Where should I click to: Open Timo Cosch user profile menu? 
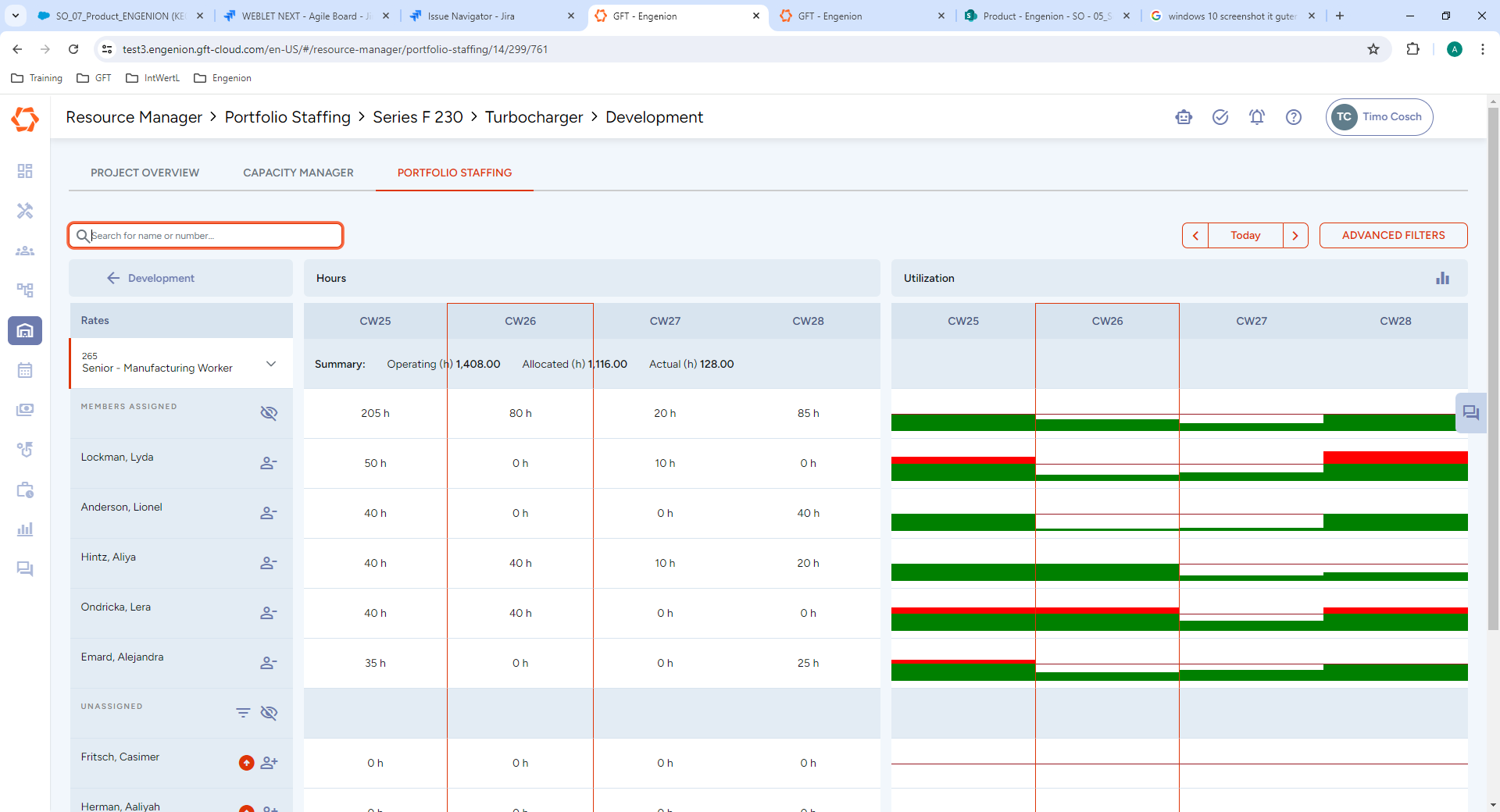coord(1379,117)
